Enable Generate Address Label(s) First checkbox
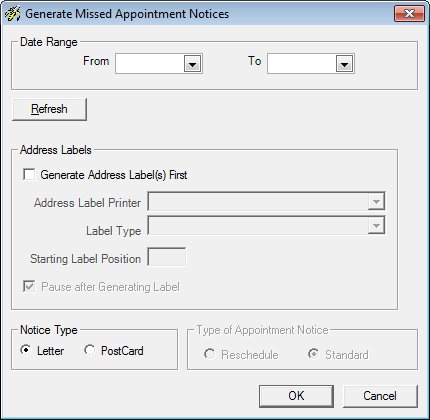This screenshot has width=430, height=420. (29, 174)
